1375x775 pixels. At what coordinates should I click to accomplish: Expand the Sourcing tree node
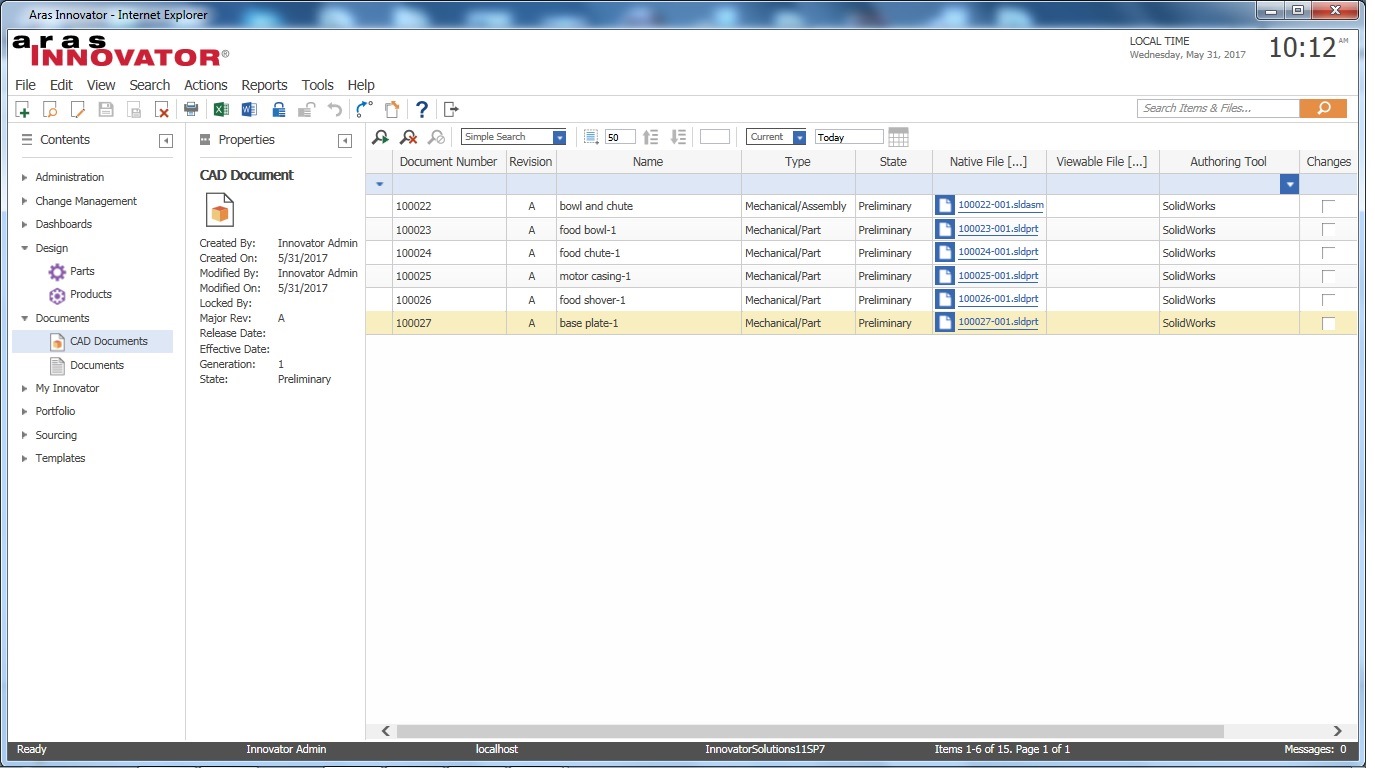pos(25,435)
